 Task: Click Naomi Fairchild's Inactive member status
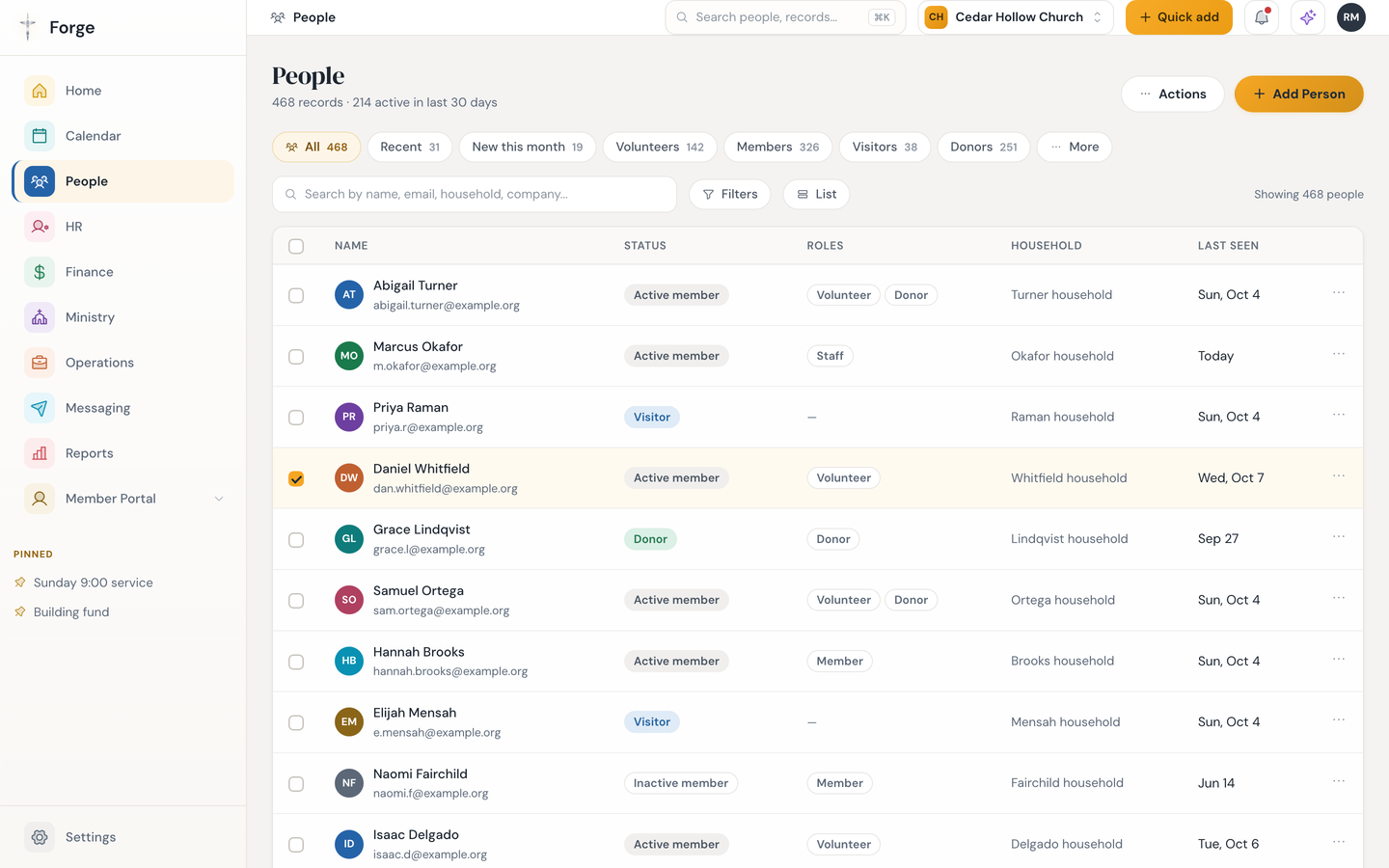(681, 783)
